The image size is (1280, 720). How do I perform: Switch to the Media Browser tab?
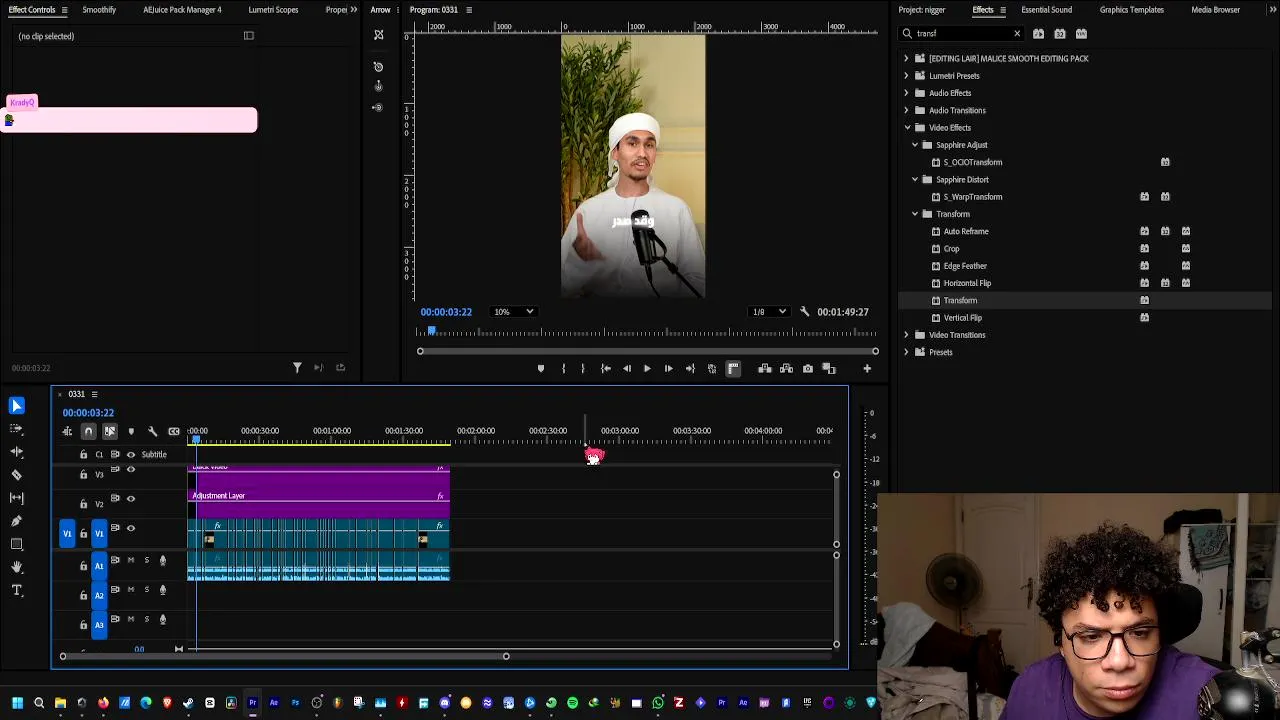coord(1215,10)
